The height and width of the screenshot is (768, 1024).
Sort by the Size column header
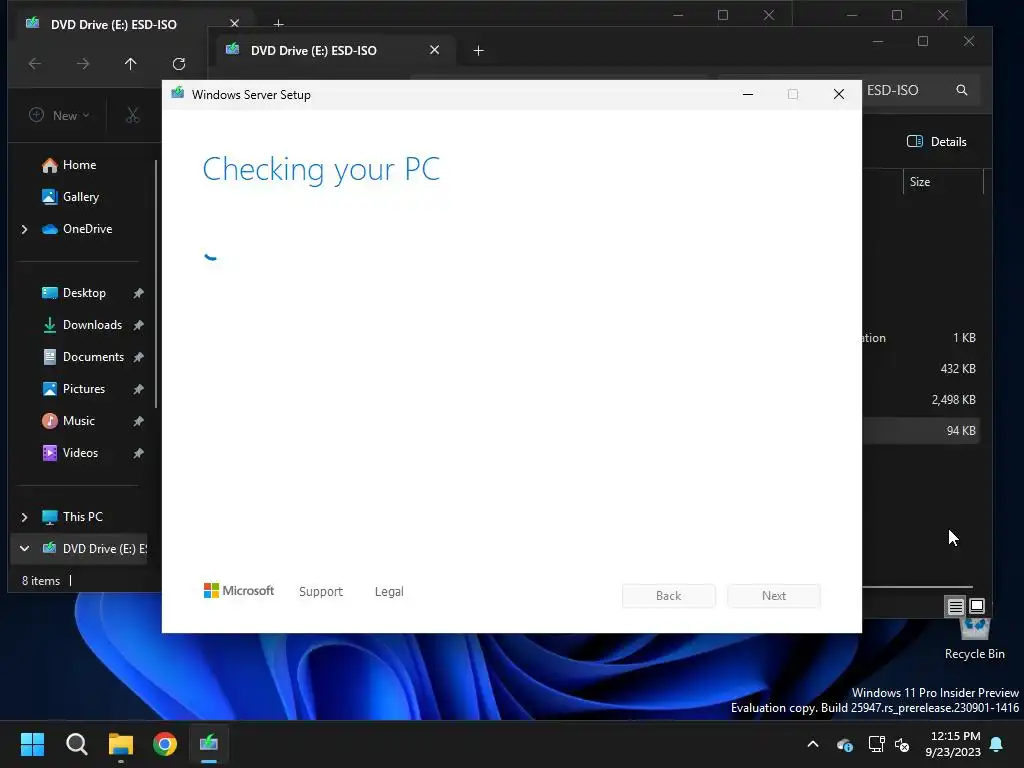click(942, 182)
